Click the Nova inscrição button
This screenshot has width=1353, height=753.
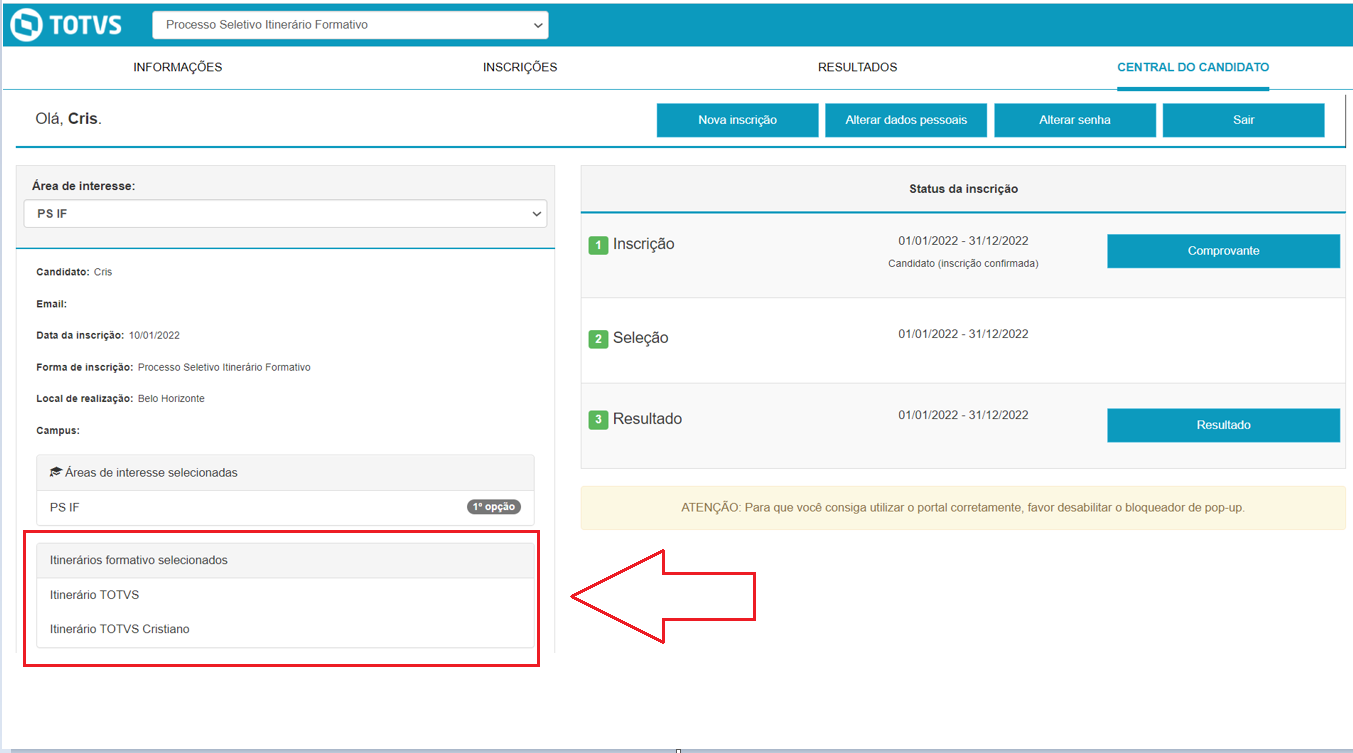point(738,120)
